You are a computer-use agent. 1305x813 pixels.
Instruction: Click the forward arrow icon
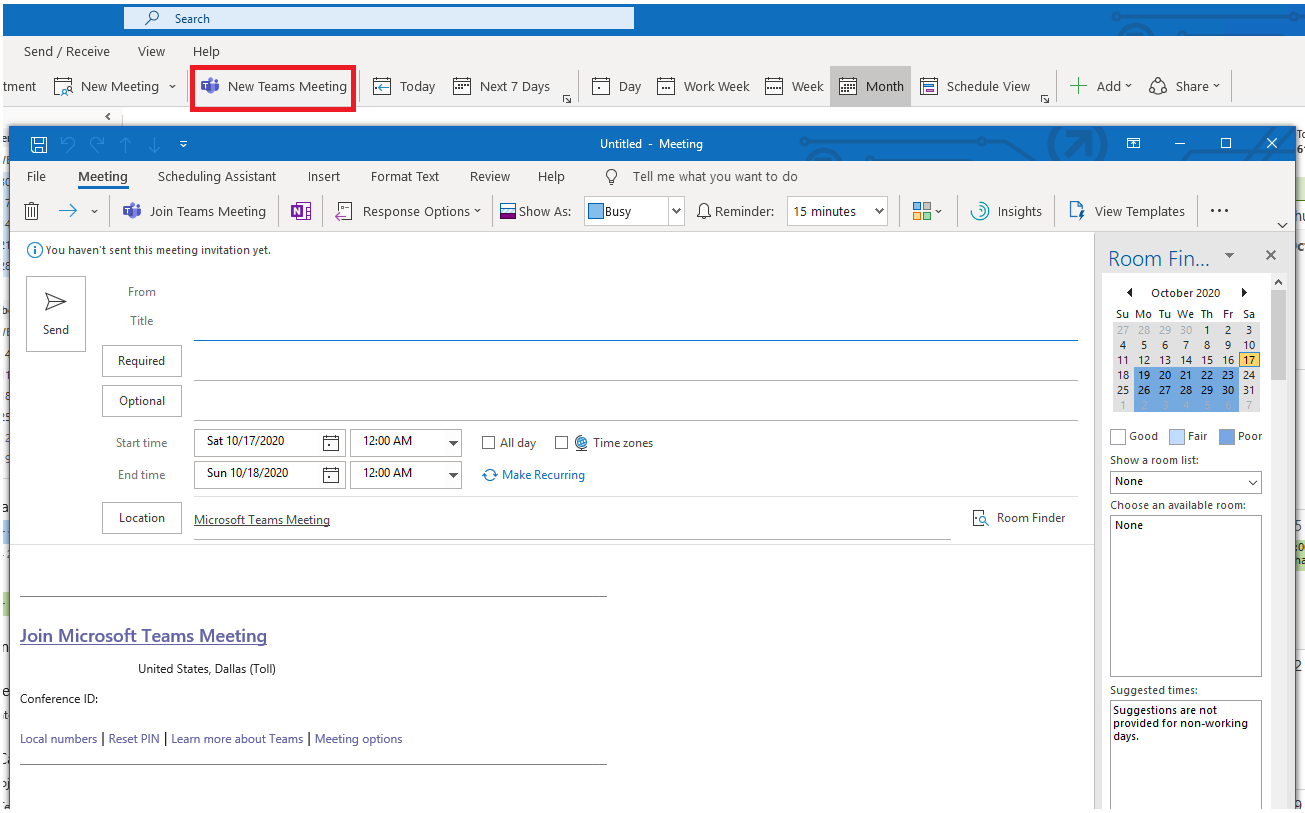(68, 211)
